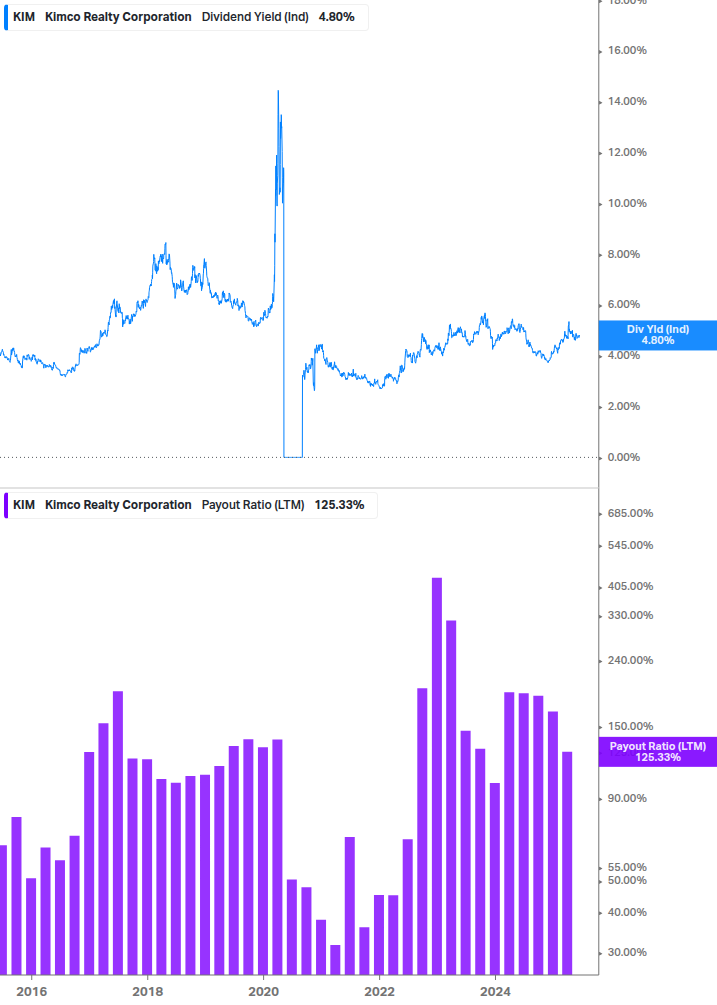
Task: Click the 10.00% y-axis label
Action: tap(627, 203)
